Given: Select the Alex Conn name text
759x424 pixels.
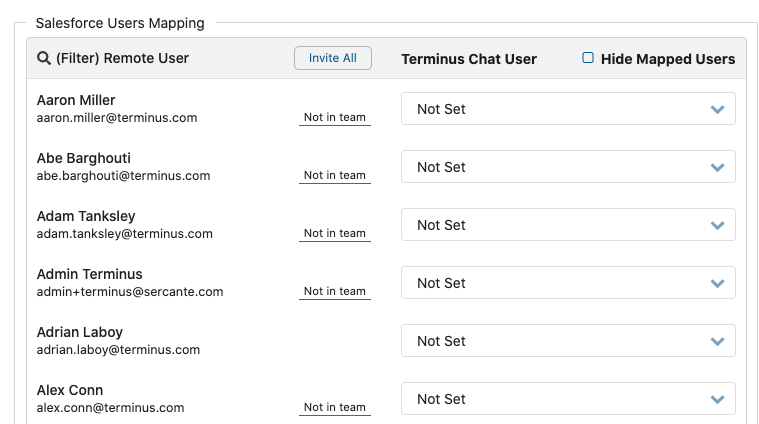Looking at the screenshot, I should 70,390.
